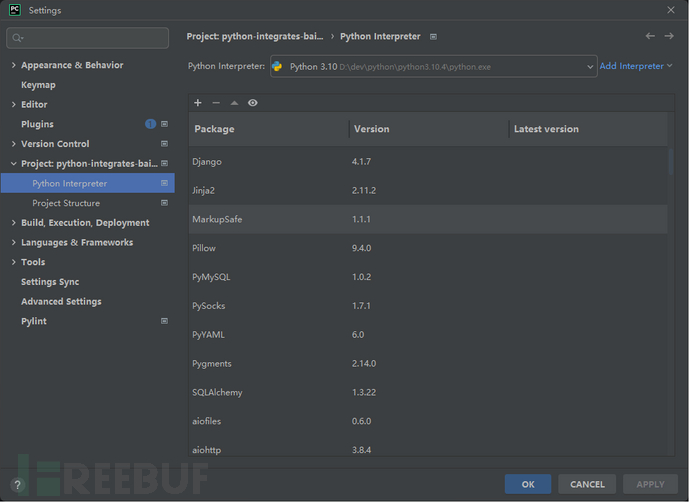Collapse the Project python-integrates-bai section

[x=14, y=164]
